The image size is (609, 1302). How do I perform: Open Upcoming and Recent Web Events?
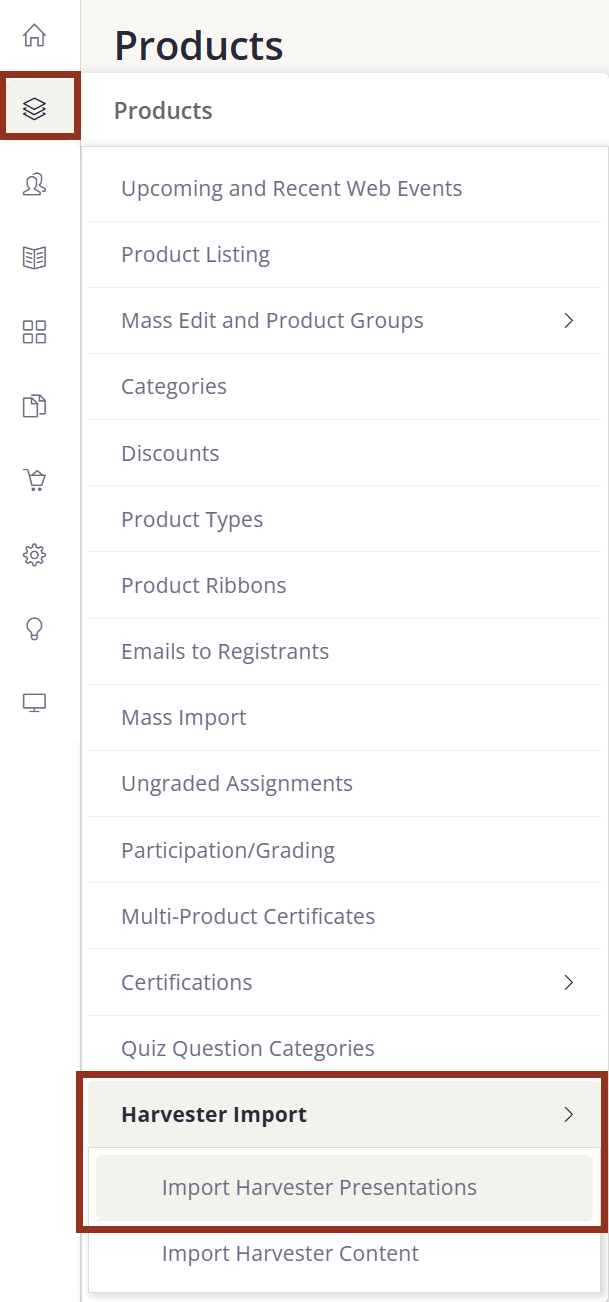(291, 188)
